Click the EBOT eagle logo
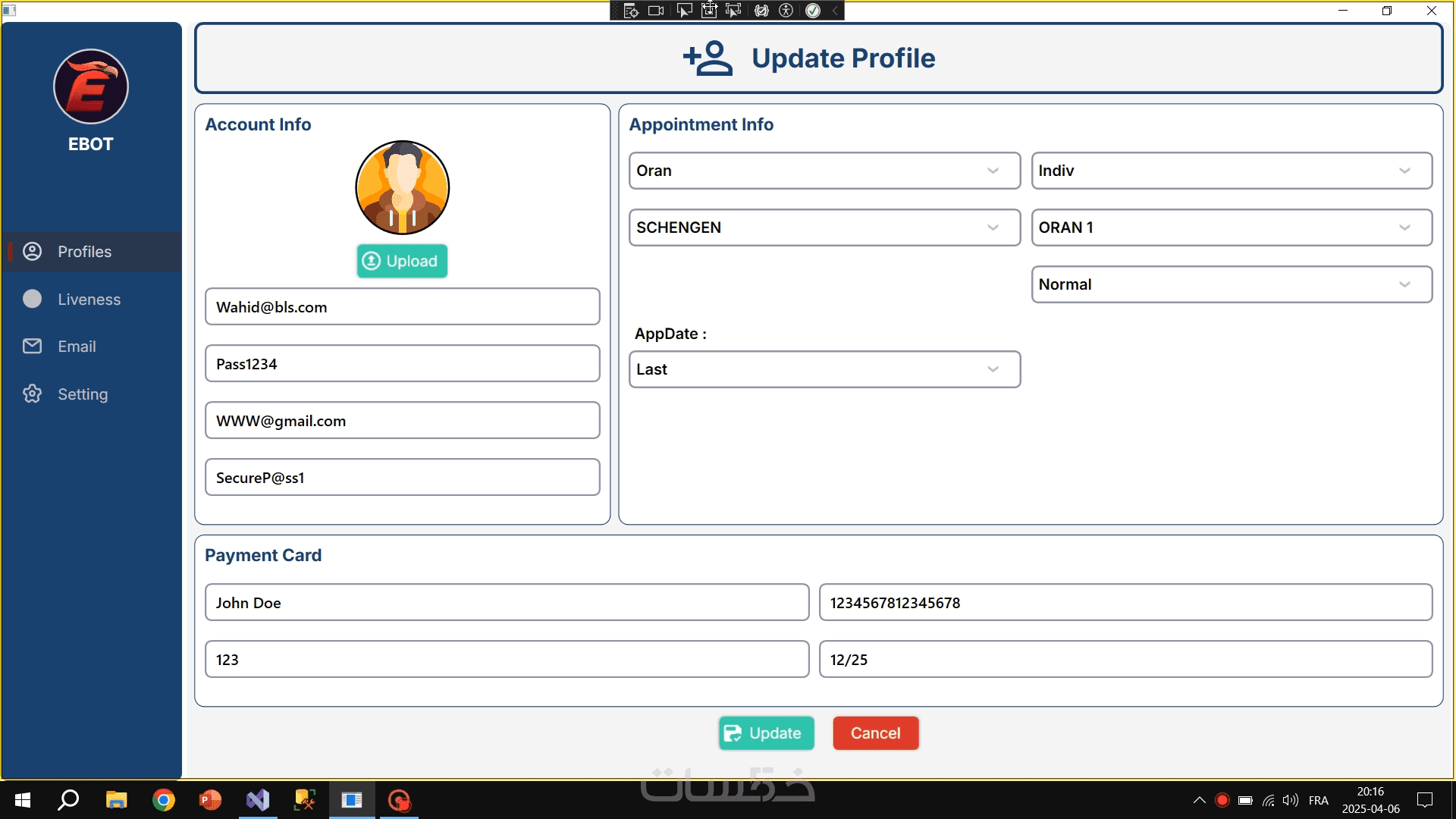Image resolution: width=1456 pixels, height=819 pixels. 91,86
